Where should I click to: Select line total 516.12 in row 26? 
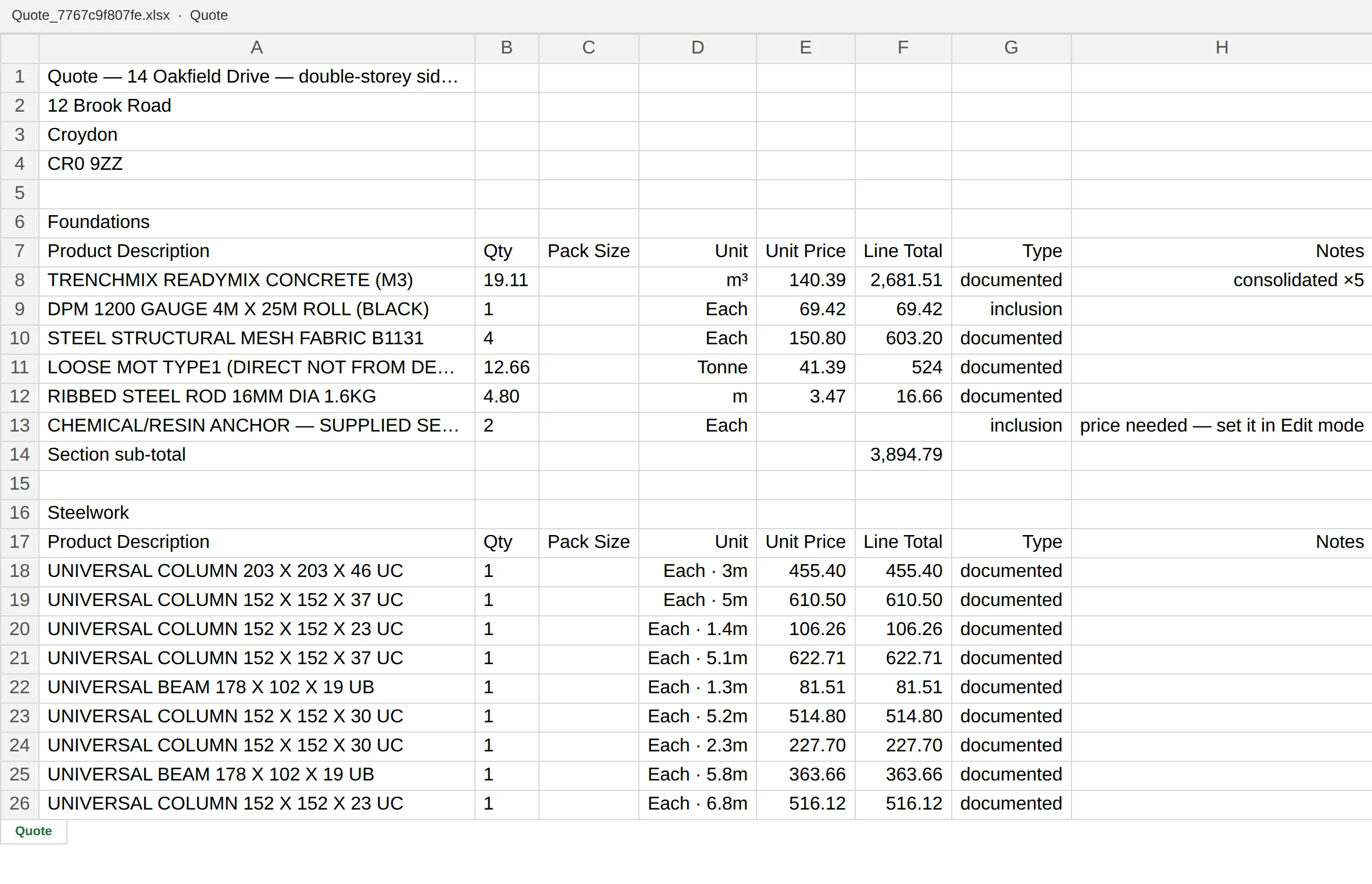pos(903,804)
